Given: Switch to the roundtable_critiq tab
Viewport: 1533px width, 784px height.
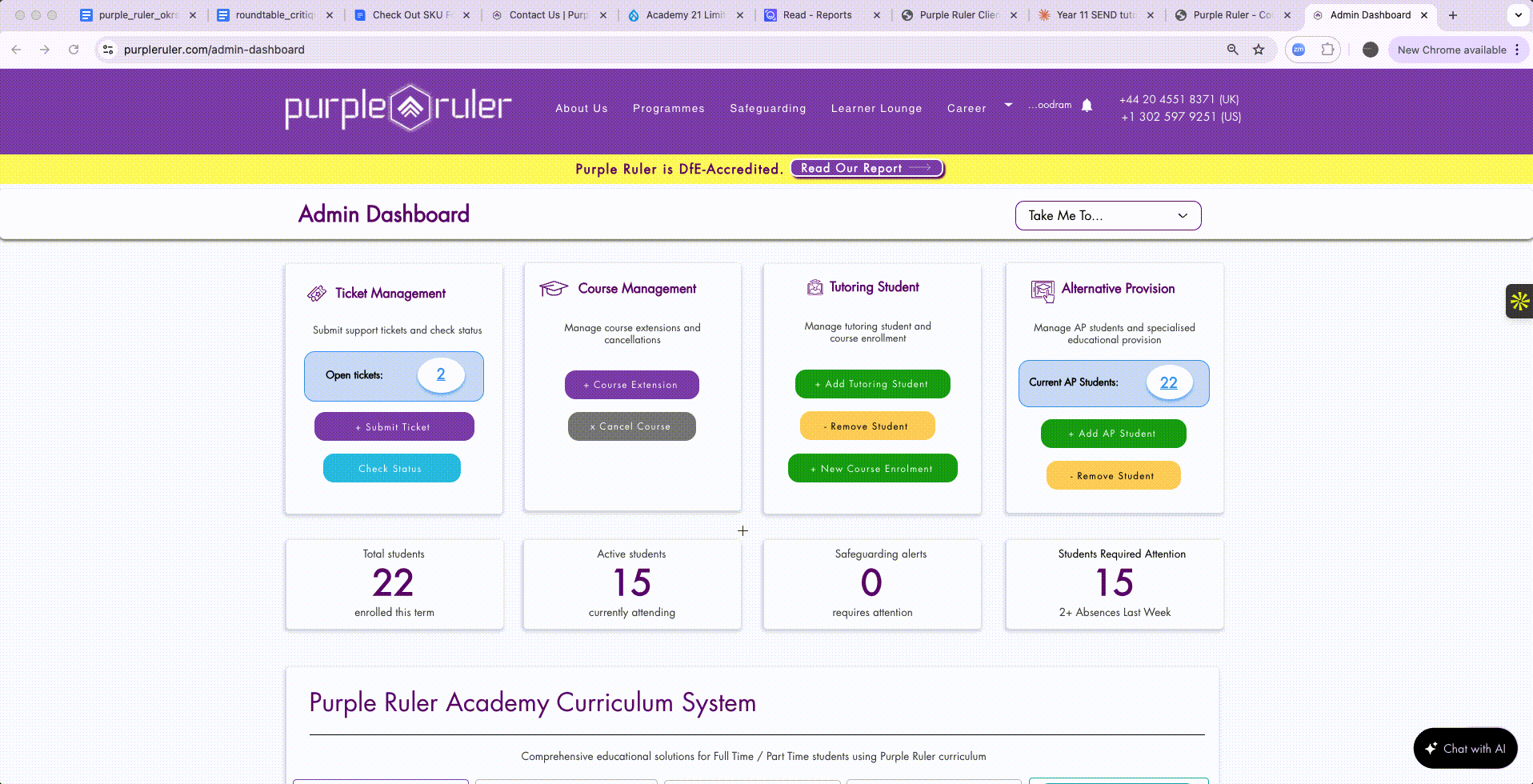Looking at the screenshot, I should (x=276, y=15).
